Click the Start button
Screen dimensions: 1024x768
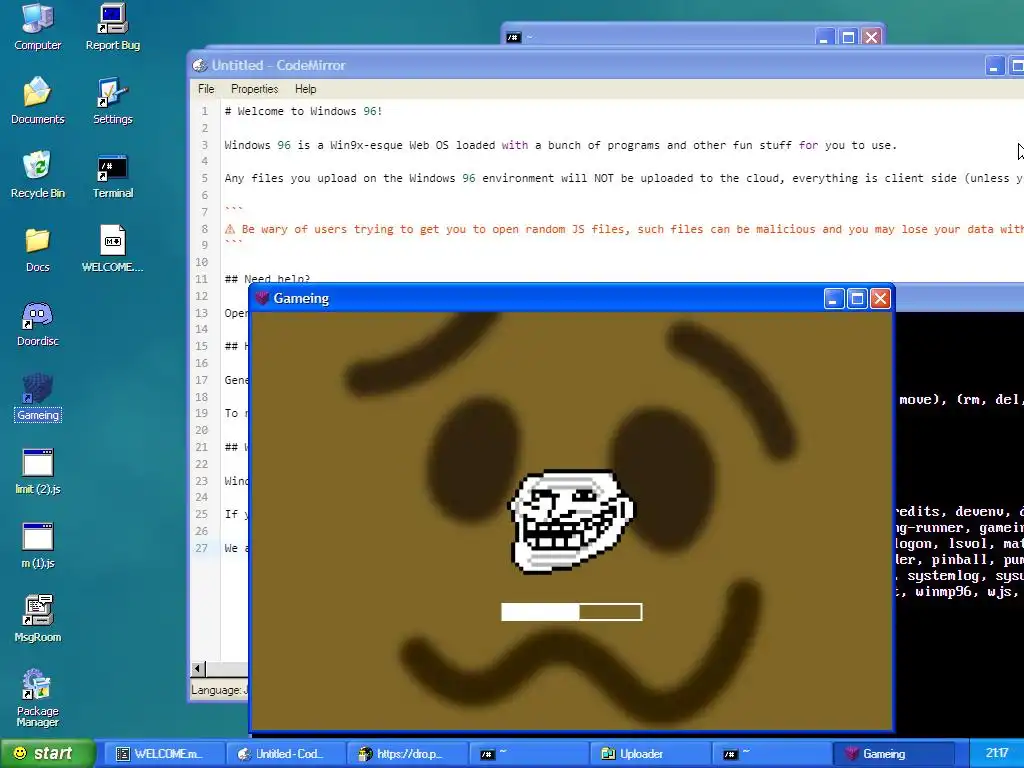click(47, 753)
